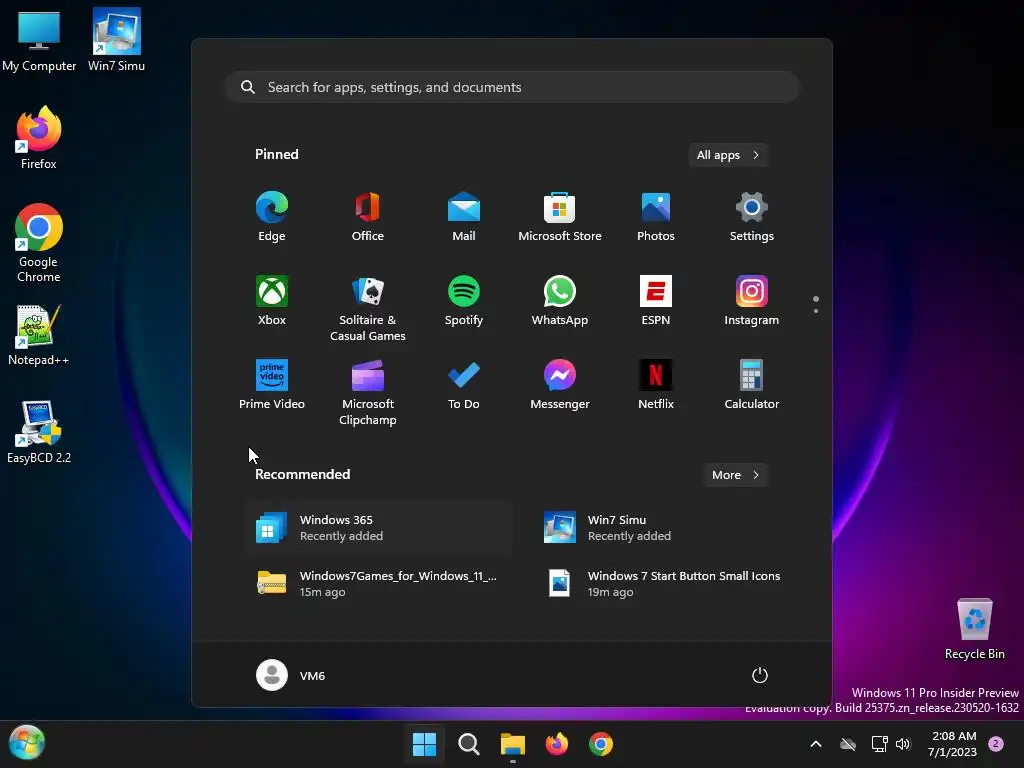
Task: Open File Explorer from taskbar
Action: [513, 744]
